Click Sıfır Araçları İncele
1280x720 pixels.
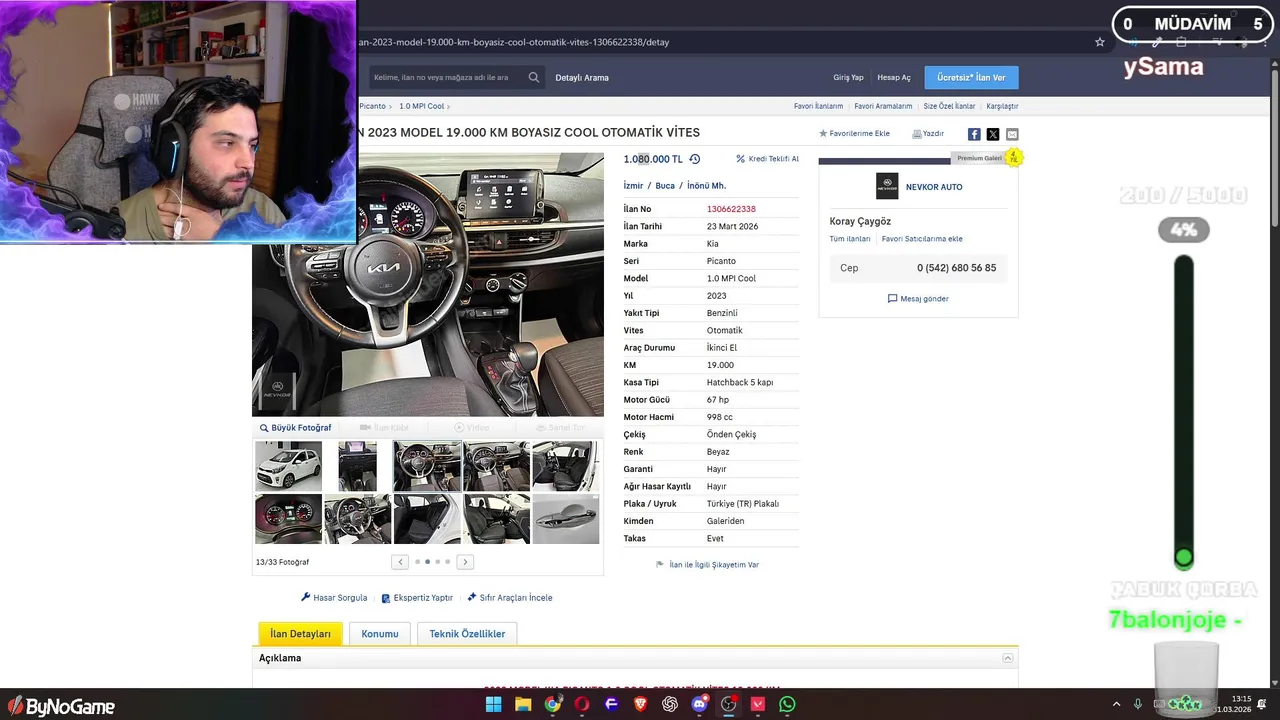[x=509, y=598]
